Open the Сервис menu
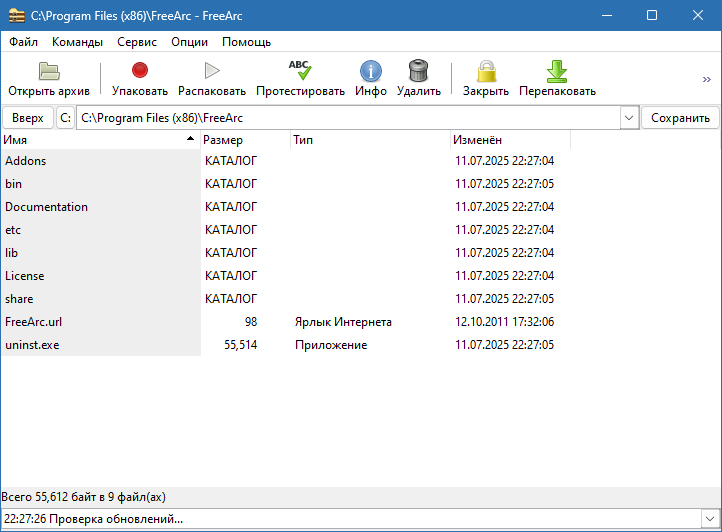The height and width of the screenshot is (532, 722). click(x=137, y=42)
